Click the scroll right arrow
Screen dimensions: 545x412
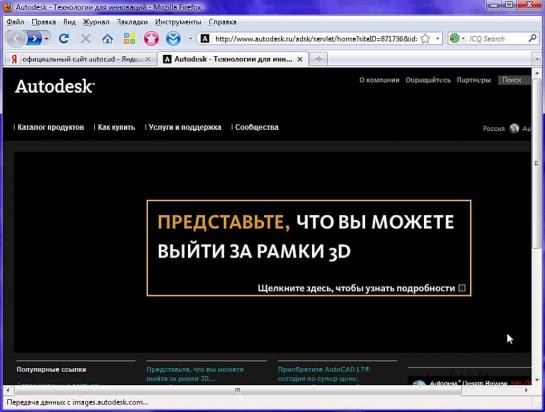(526, 390)
